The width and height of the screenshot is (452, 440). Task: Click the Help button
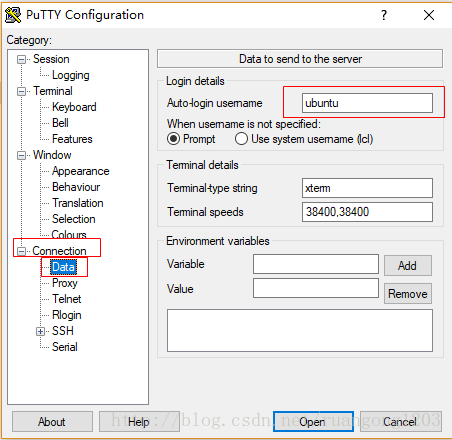tap(139, 422)
